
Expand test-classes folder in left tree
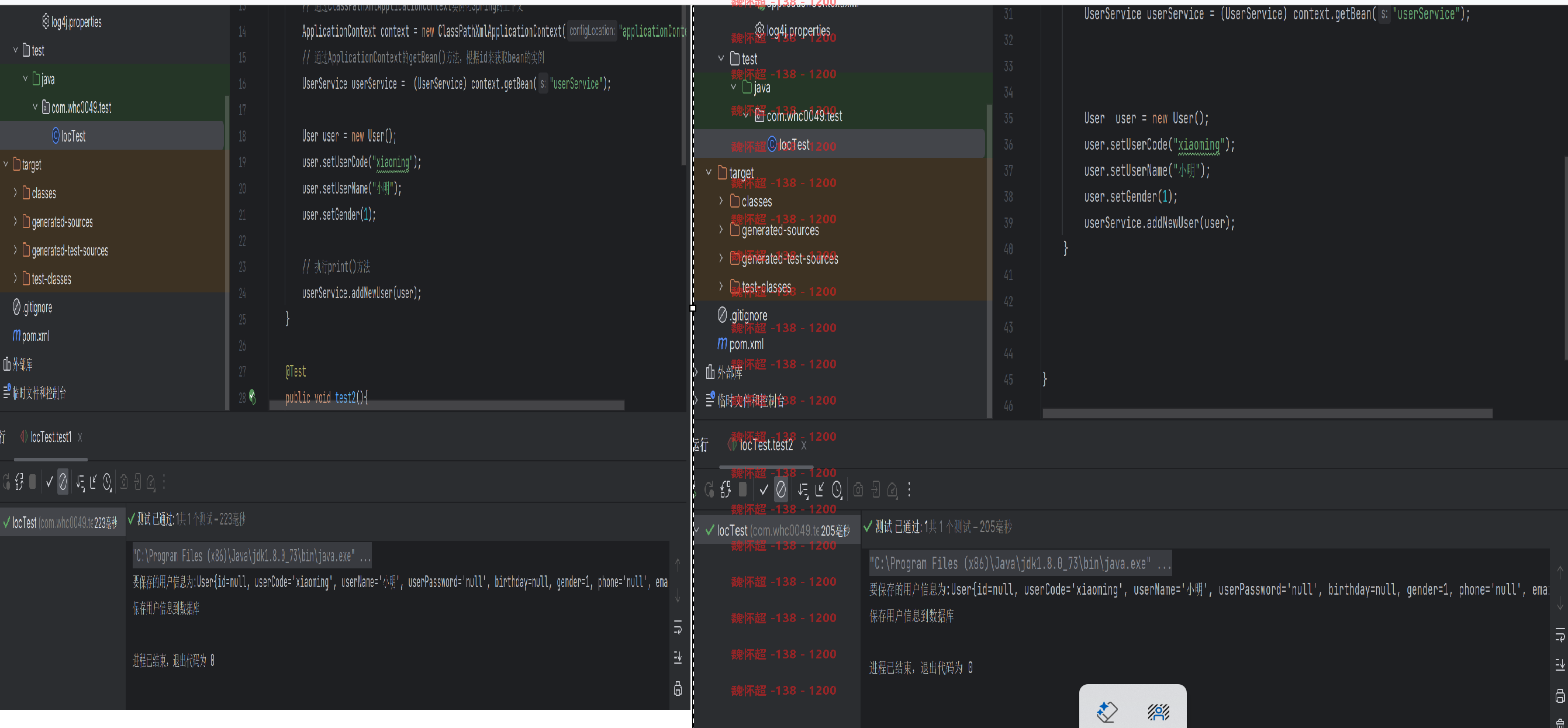pyautogui.click(x=16, y=279)
